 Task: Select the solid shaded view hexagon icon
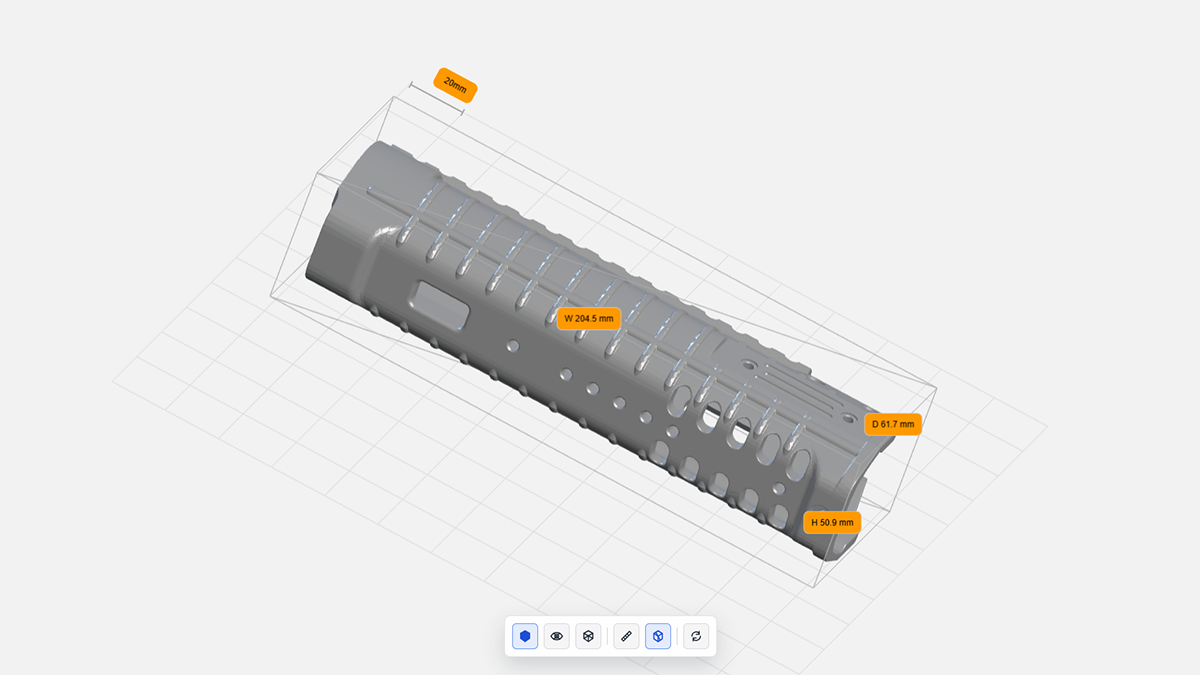tap(525, 636)
